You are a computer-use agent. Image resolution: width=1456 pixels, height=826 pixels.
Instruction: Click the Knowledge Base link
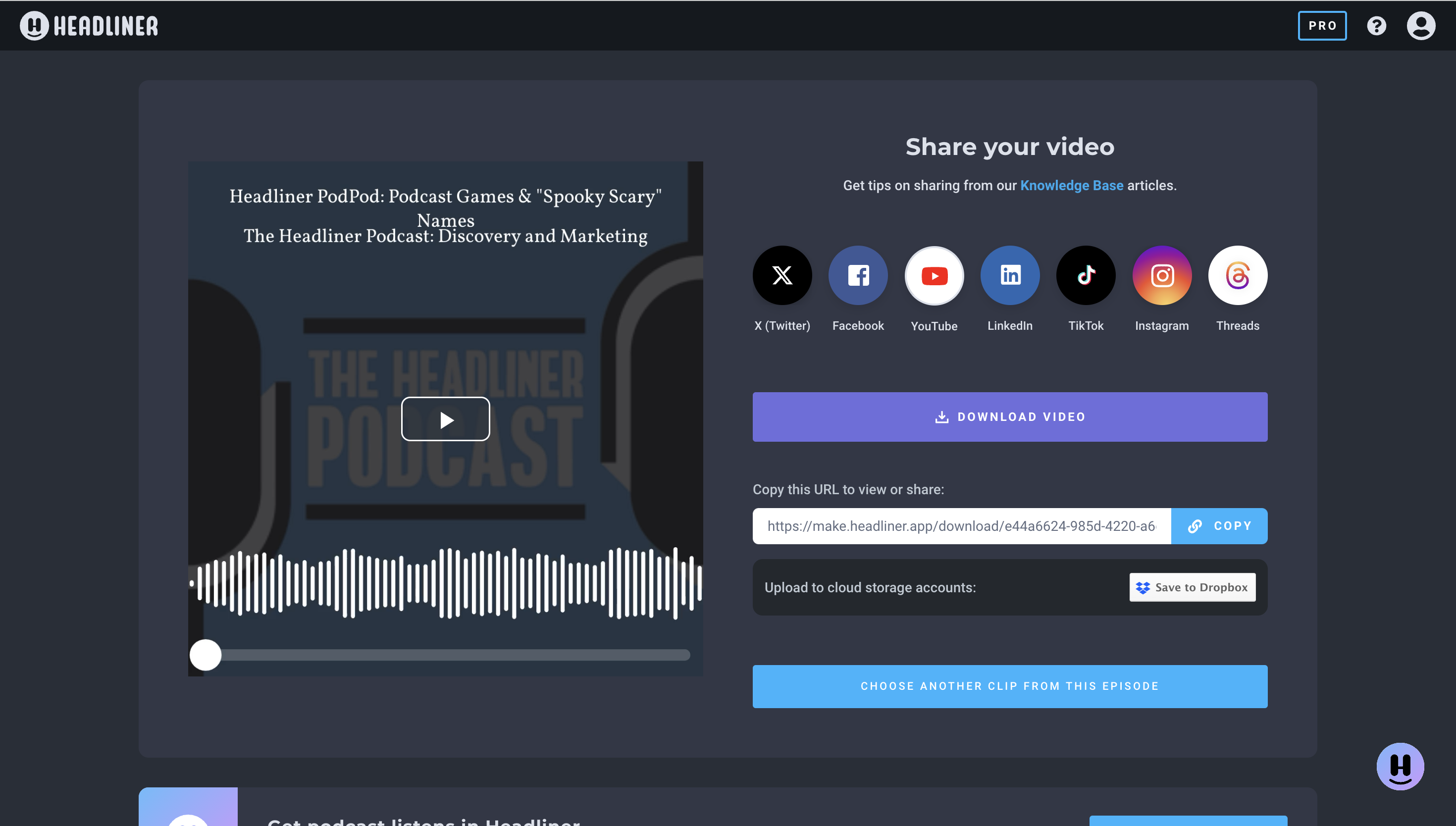click(1071, 186)
